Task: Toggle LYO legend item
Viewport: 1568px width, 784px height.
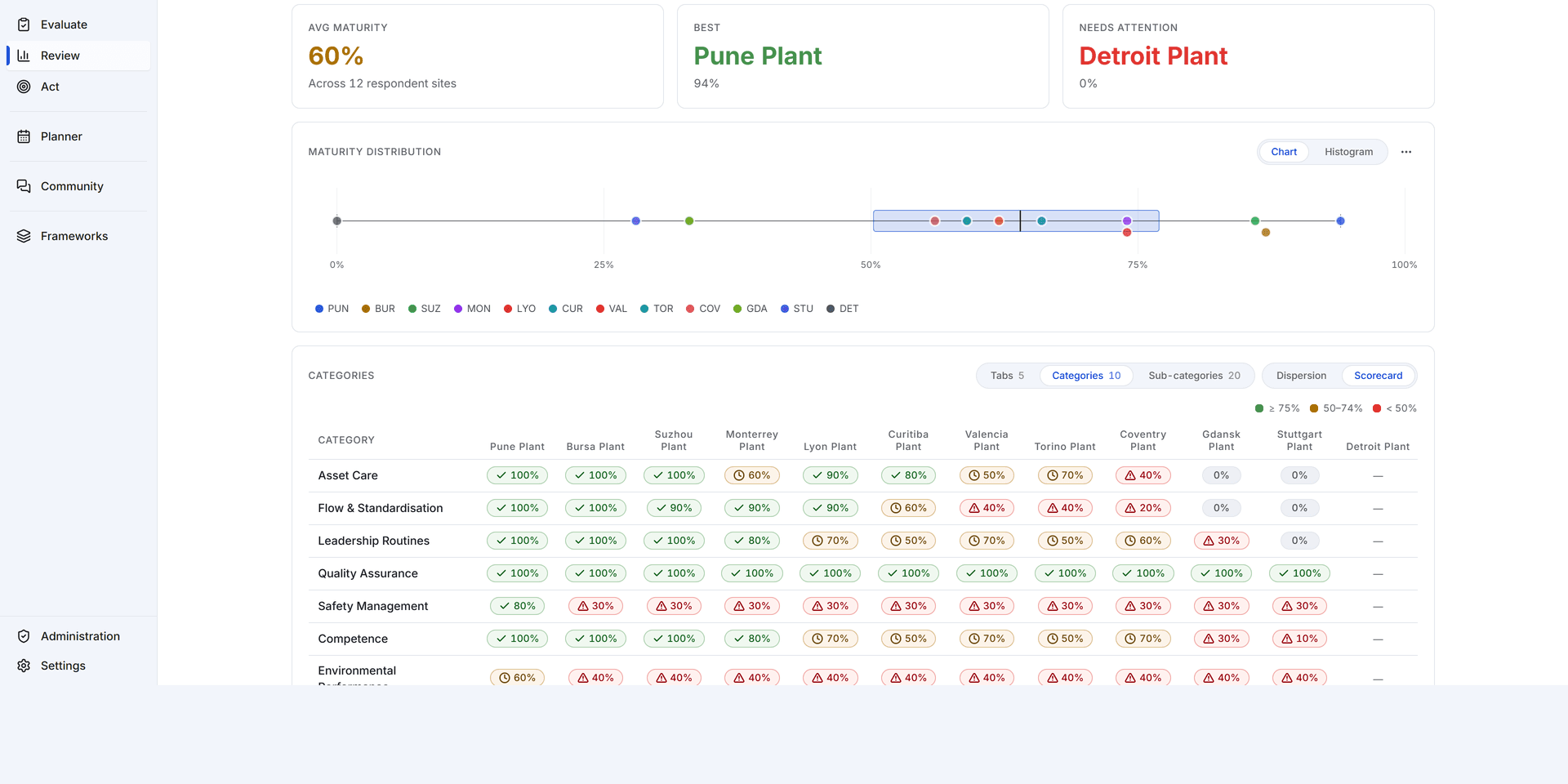Action: click(x=519, y=309)
